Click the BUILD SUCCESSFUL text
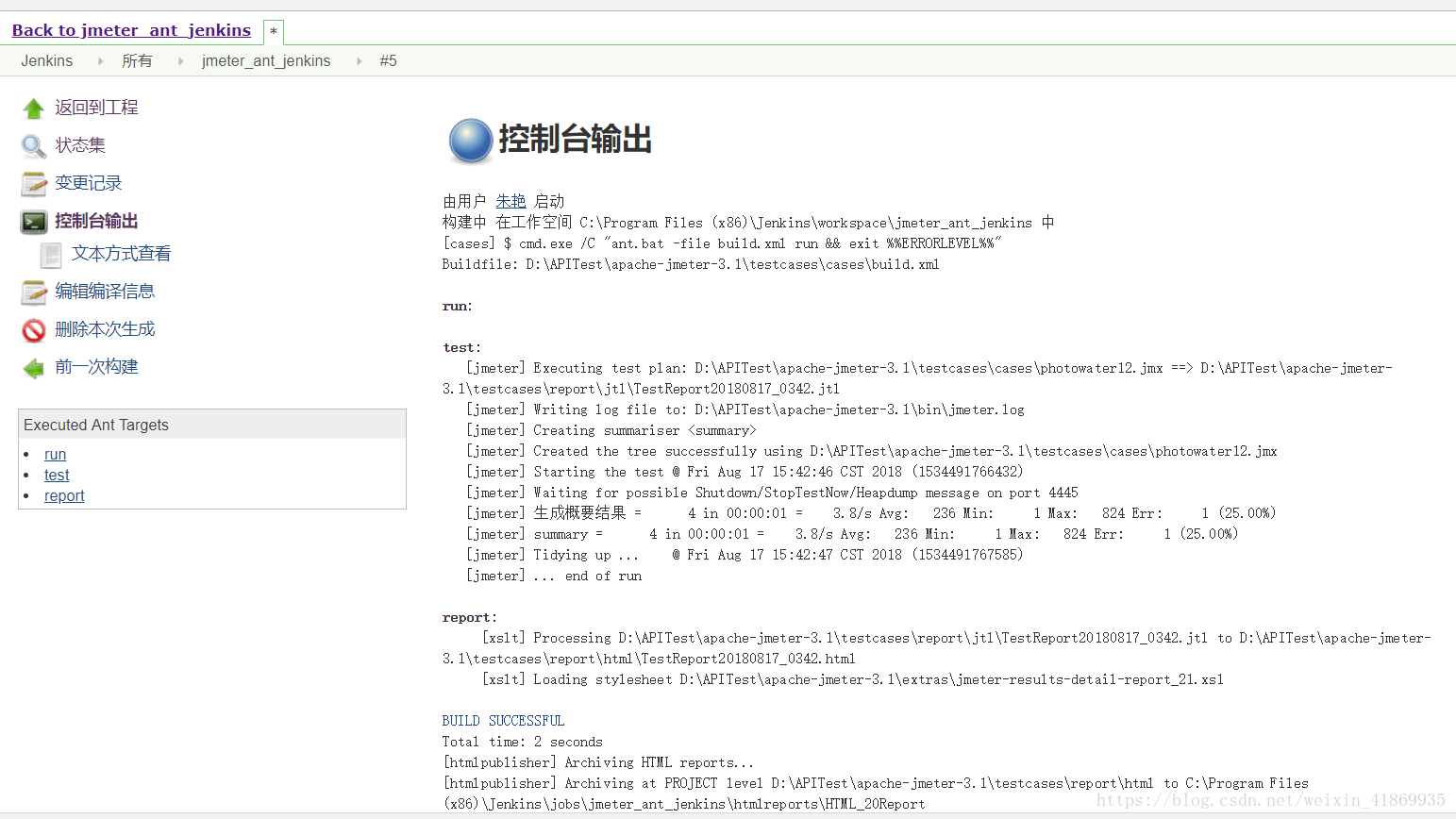Viewport: 1456px width, 819px height. click(x=503, y=721)
